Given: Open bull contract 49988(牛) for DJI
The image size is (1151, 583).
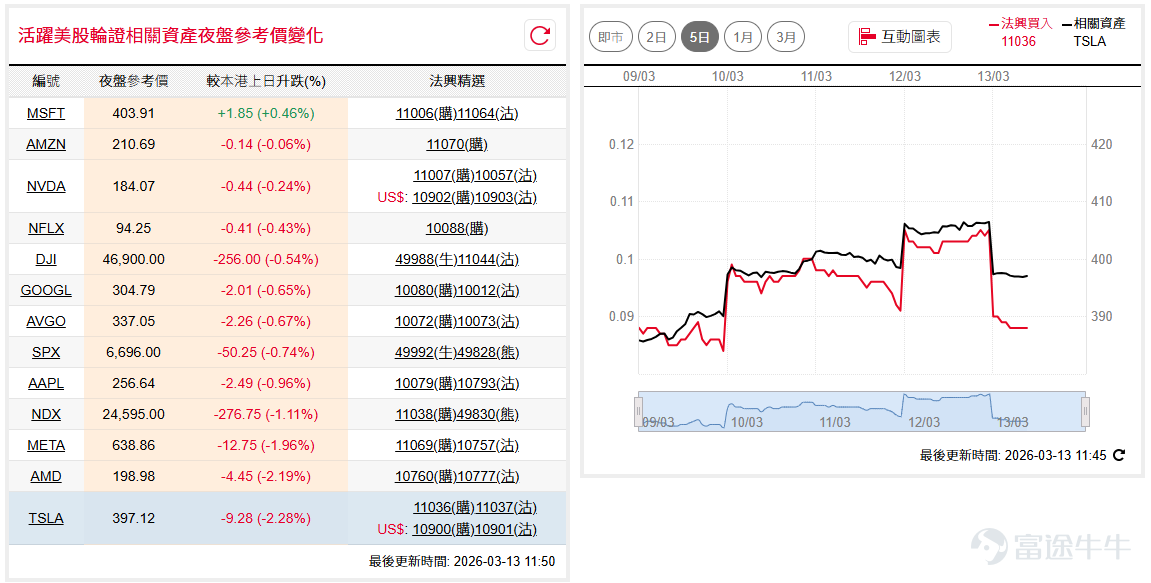Looking at the screenshot, I should coord(426,259).
